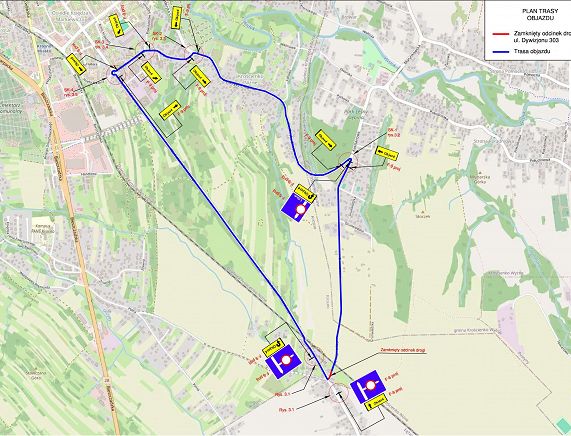This screenshot has width=571, height=436.
Task: Select the SK-3 rys. 3.4 label
Action: pyautogui.click(x=102, y=44)
